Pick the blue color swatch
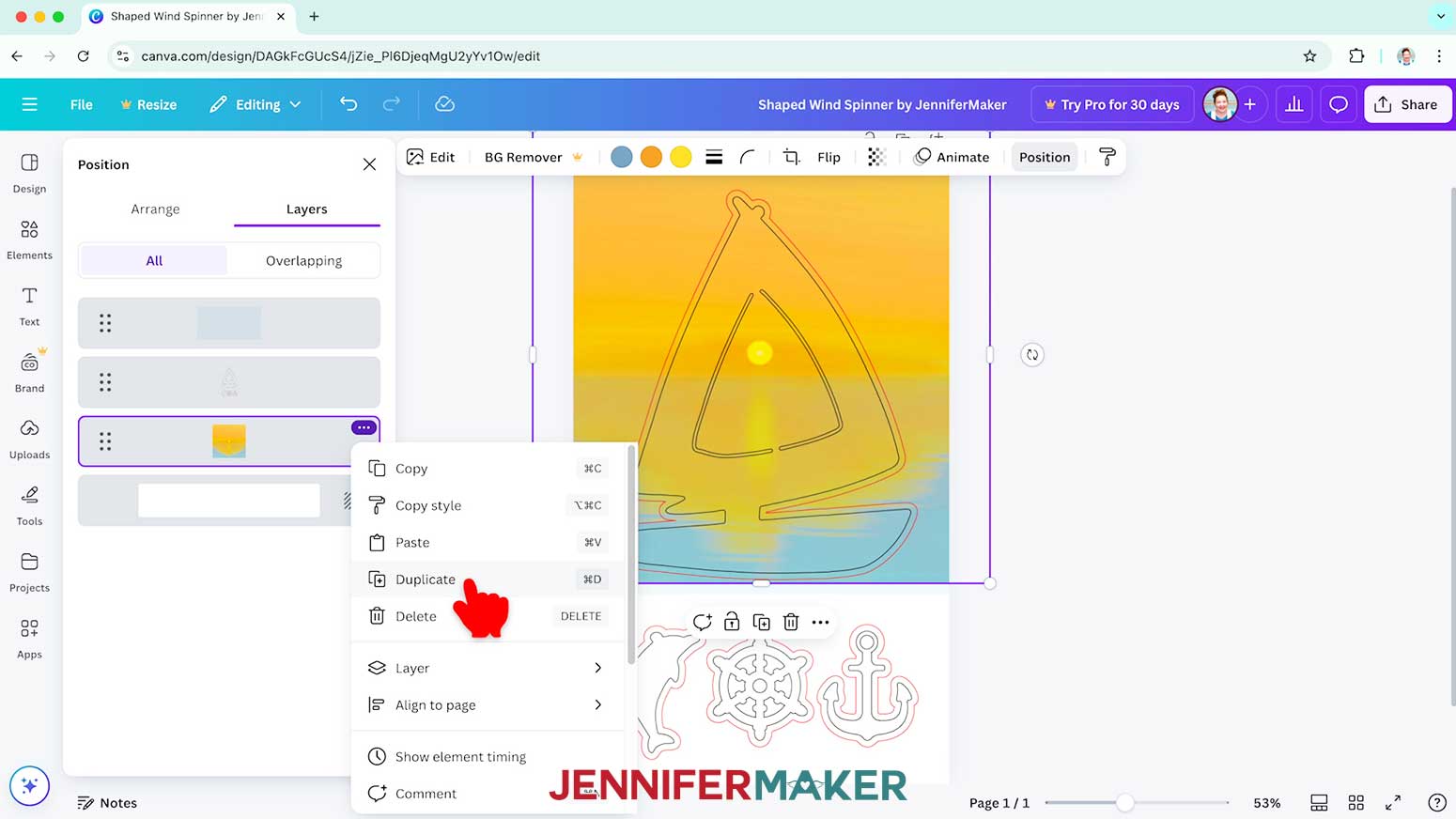 (621, 157)
